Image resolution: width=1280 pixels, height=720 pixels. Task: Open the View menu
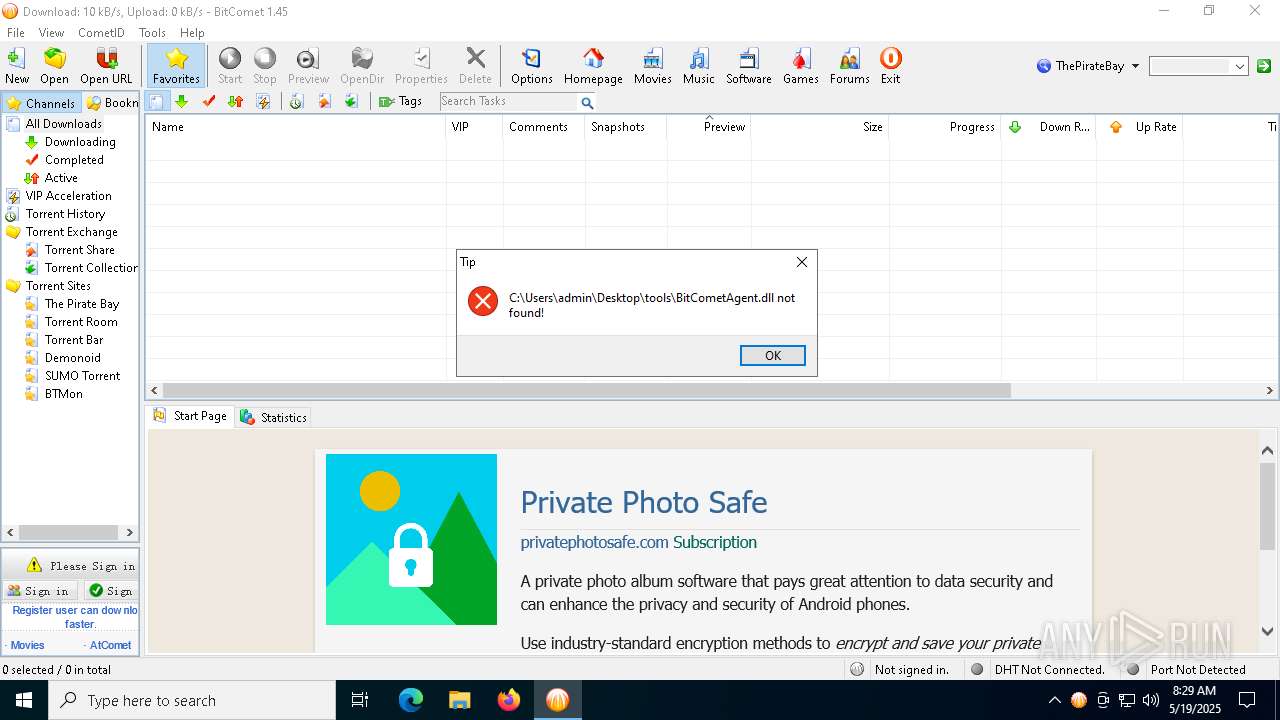51,32
